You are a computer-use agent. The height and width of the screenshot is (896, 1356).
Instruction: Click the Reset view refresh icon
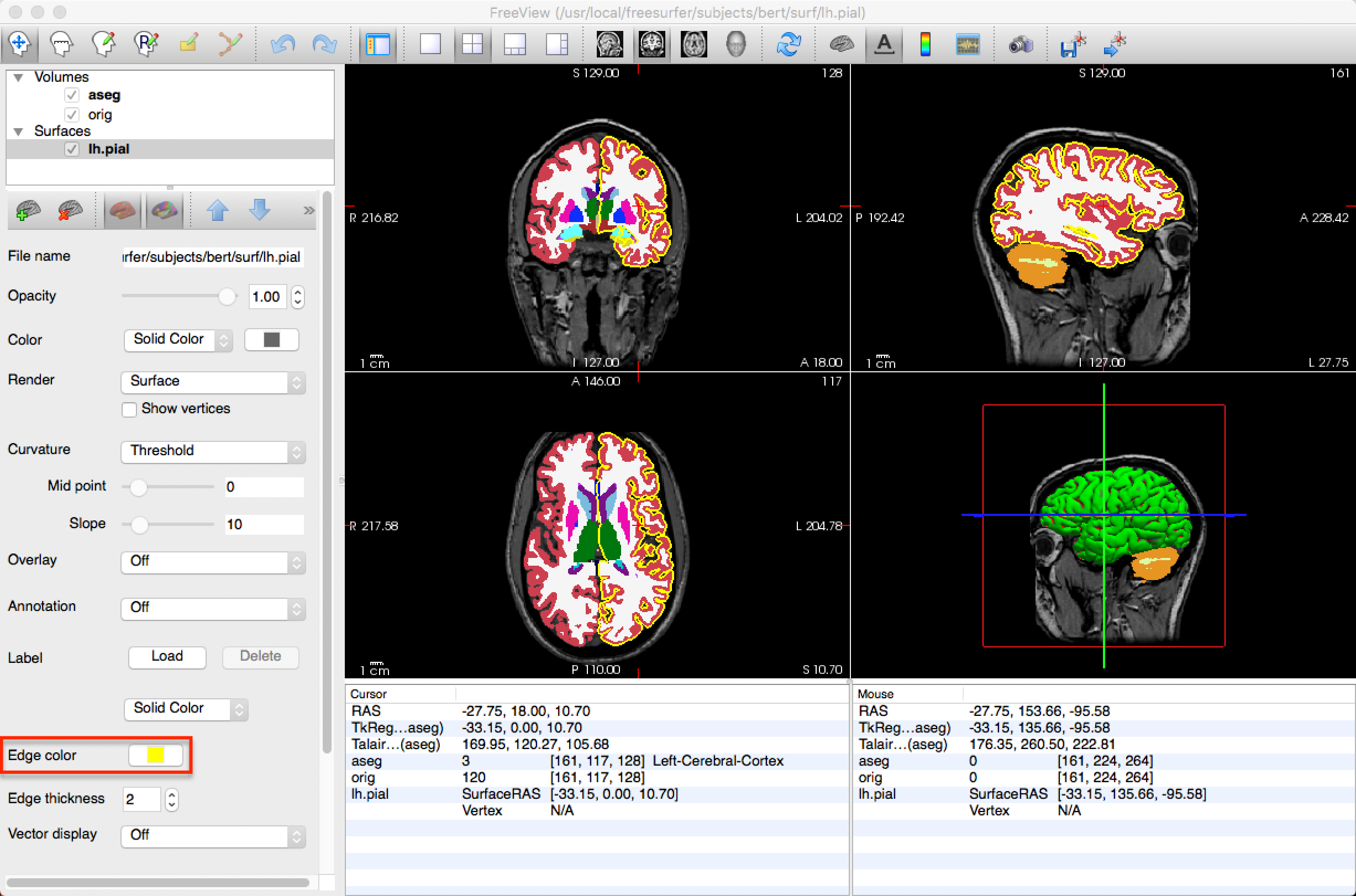pyautogui.click(x=789, y=44)
